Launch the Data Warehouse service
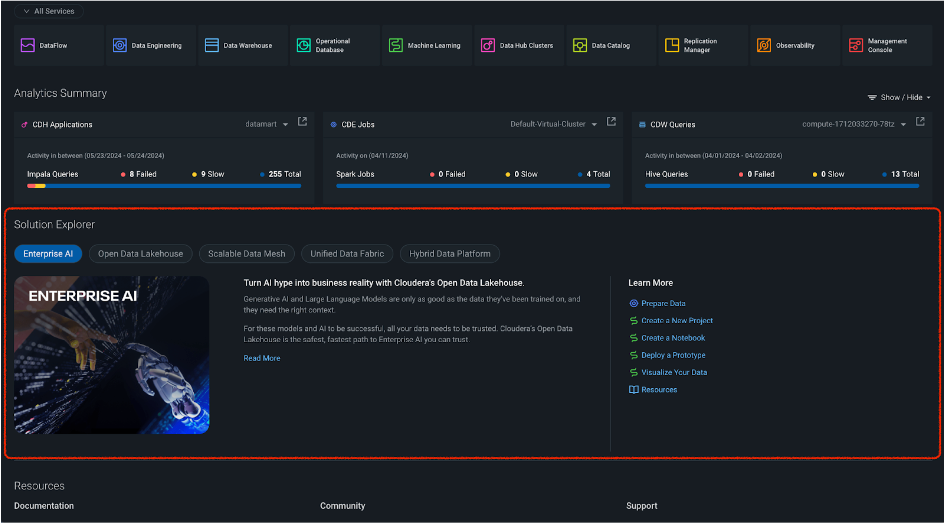944x523 pixels. tap(242, 46)
